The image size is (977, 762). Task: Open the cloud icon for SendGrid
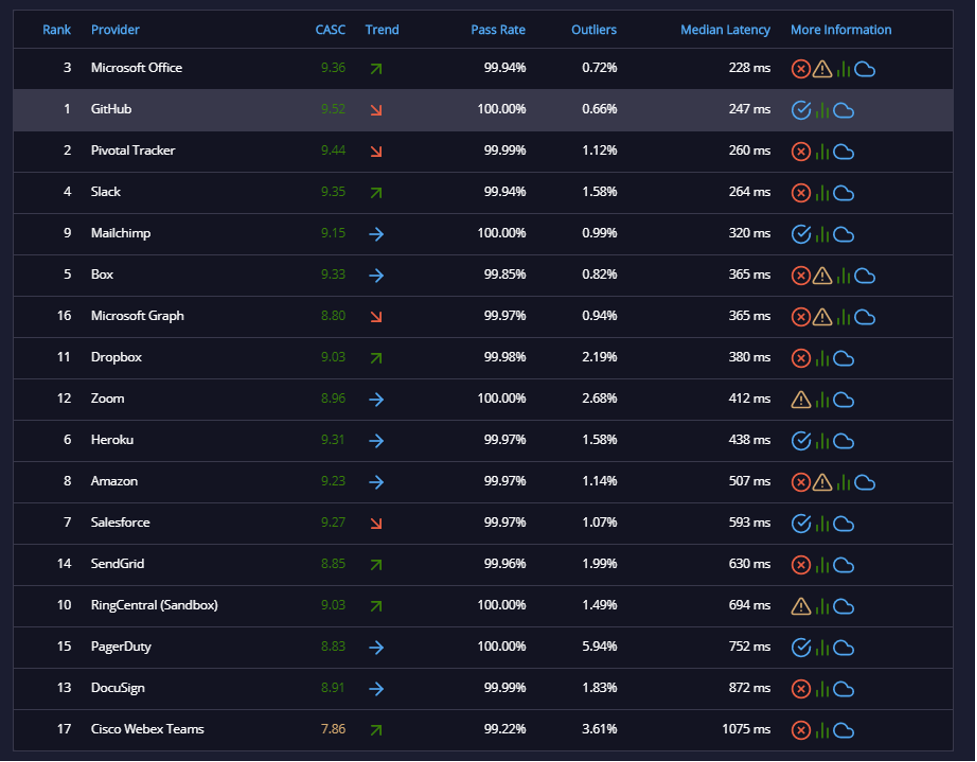843,565
